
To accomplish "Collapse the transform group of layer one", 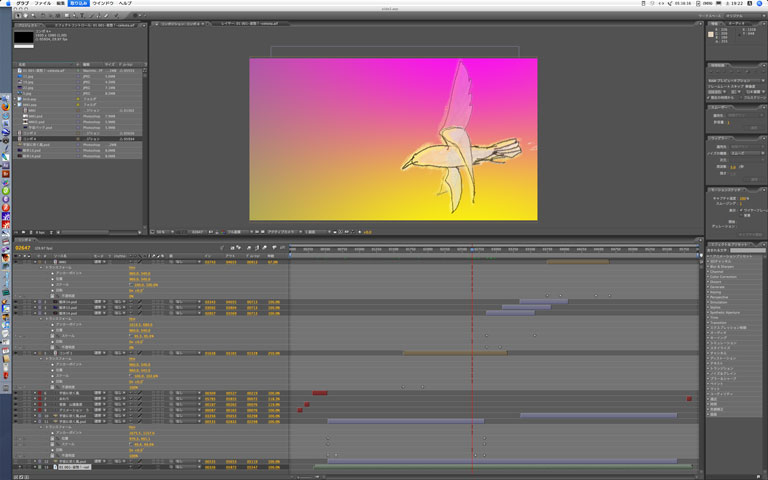I will (x=42, y=267).
